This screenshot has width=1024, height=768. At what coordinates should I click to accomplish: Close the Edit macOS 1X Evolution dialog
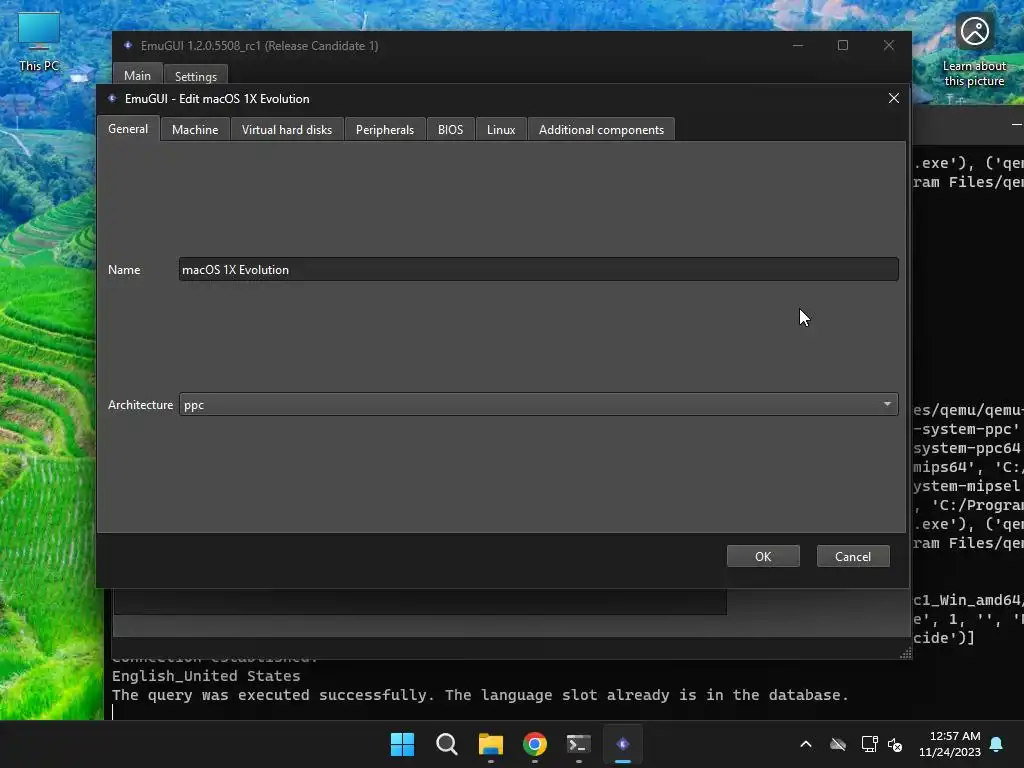893,98
